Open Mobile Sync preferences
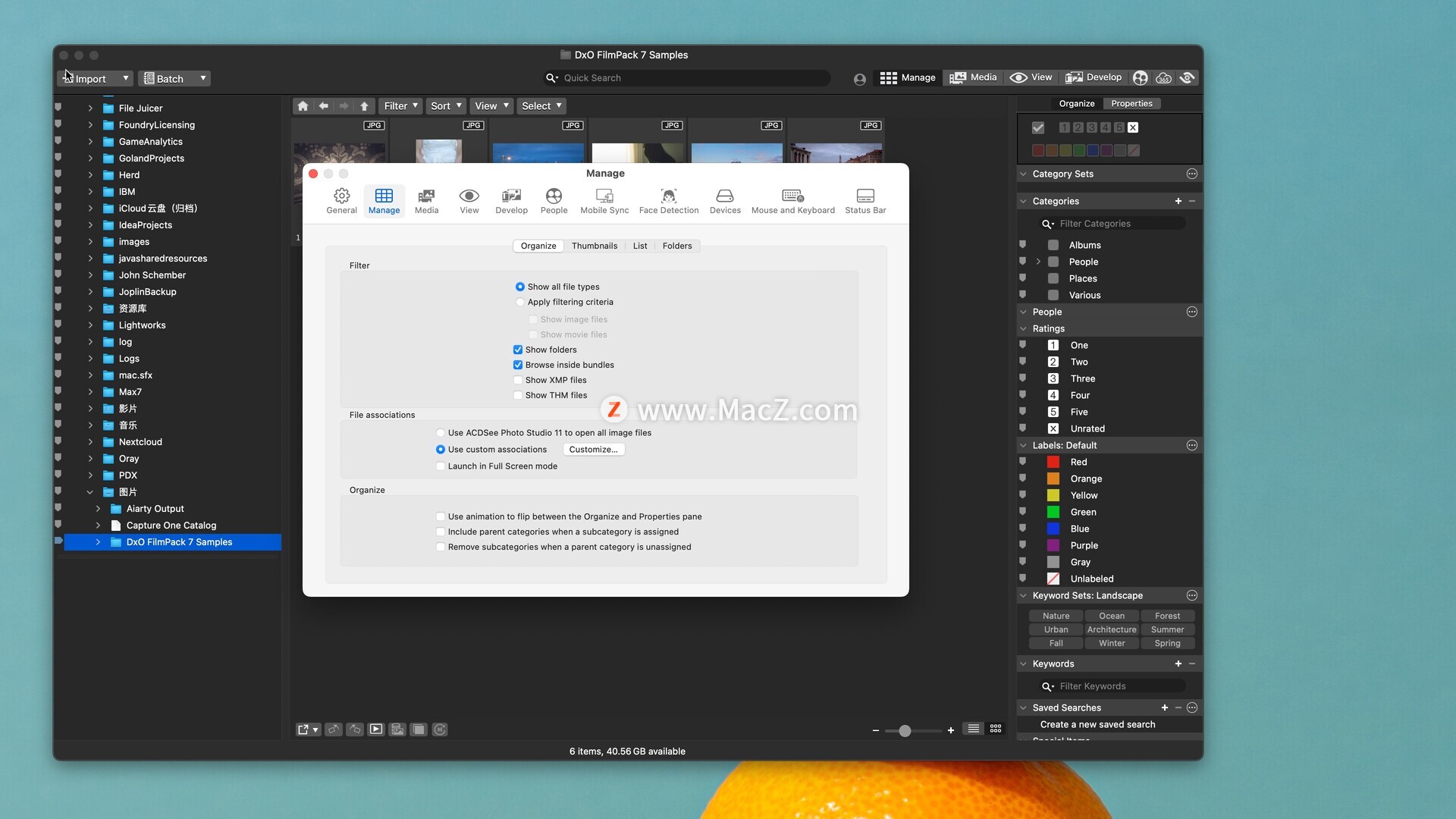1456x819 pixels. click(x=604, y=201)
